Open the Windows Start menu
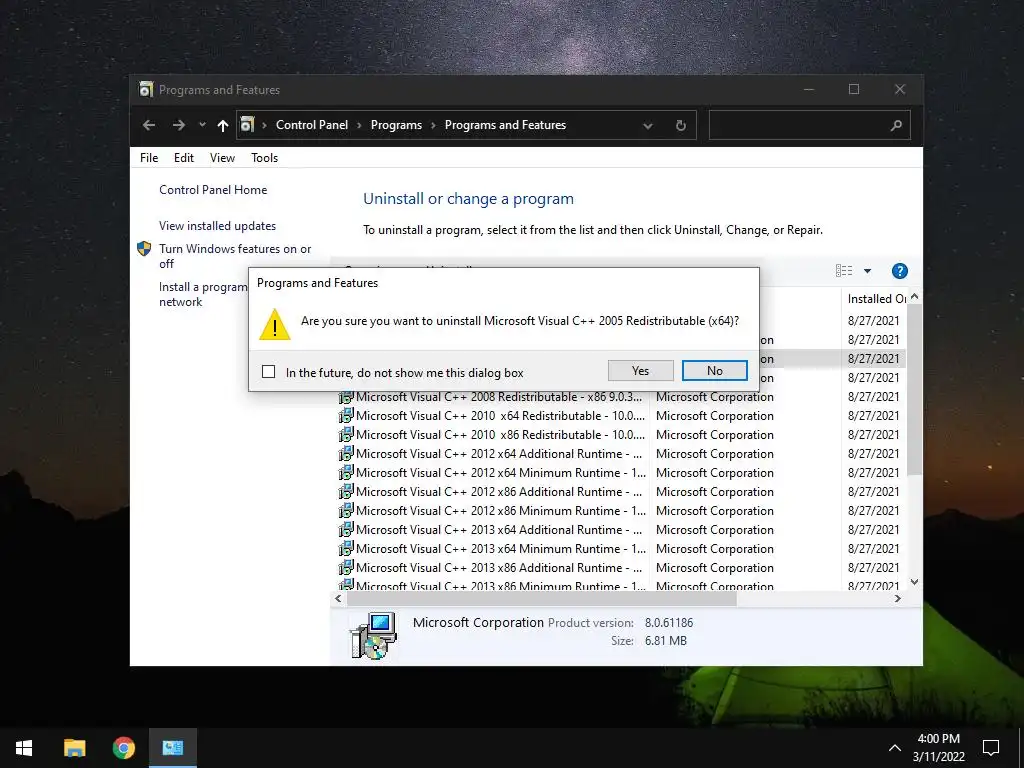This screenshot has height=768, width=1024. (24, 748)
